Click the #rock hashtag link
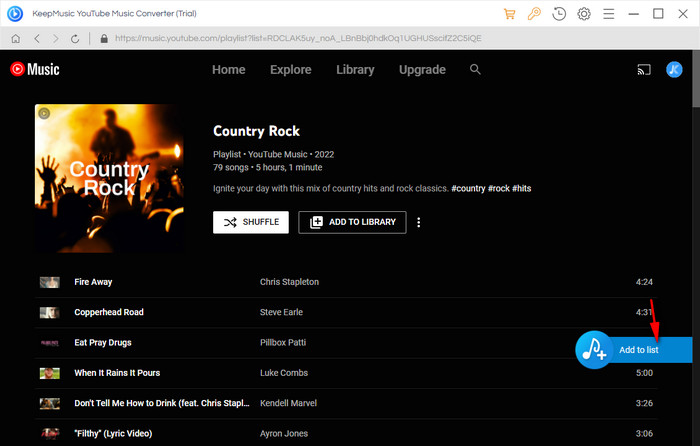Screen dimensions: 700x446 coord(499,188)
